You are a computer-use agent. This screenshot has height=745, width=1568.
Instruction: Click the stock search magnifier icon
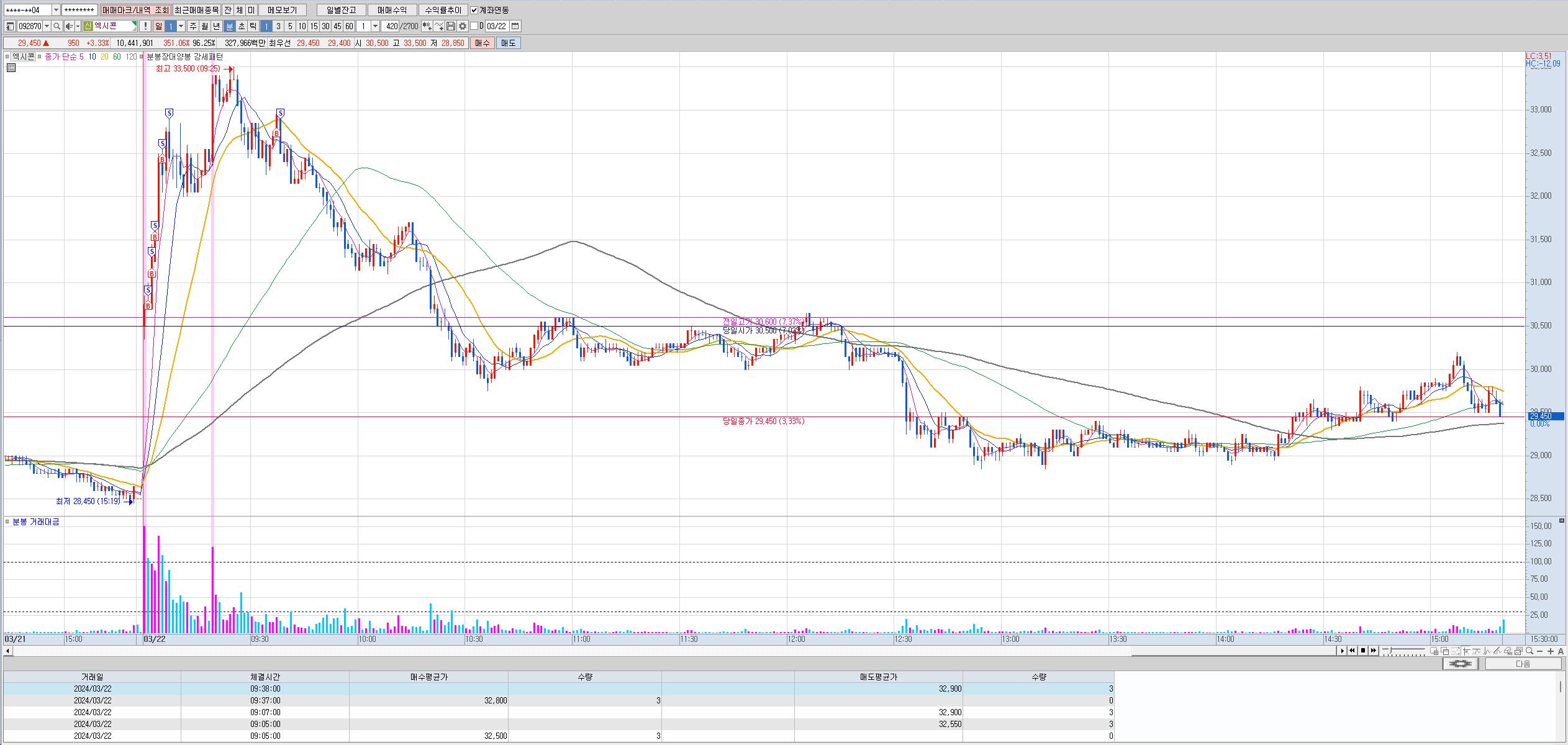tap(57, 26)
